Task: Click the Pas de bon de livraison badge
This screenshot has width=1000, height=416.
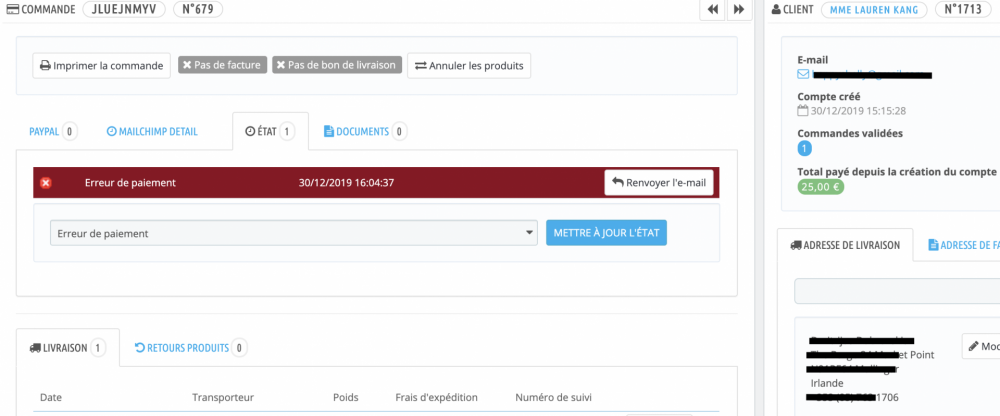Action: click(x=337, y=65)
